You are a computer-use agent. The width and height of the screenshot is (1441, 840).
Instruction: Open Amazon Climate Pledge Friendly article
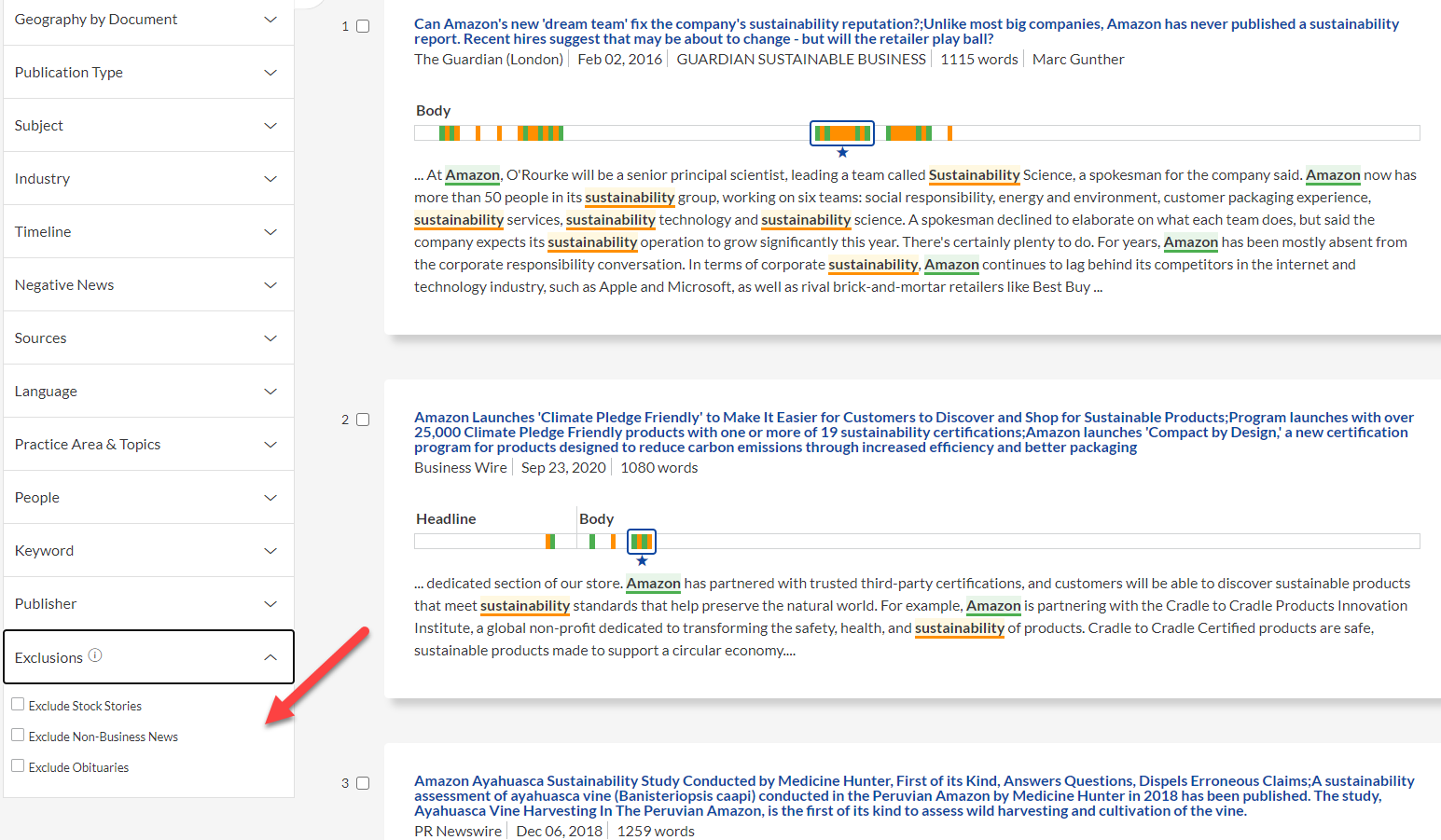click(914, 432)
